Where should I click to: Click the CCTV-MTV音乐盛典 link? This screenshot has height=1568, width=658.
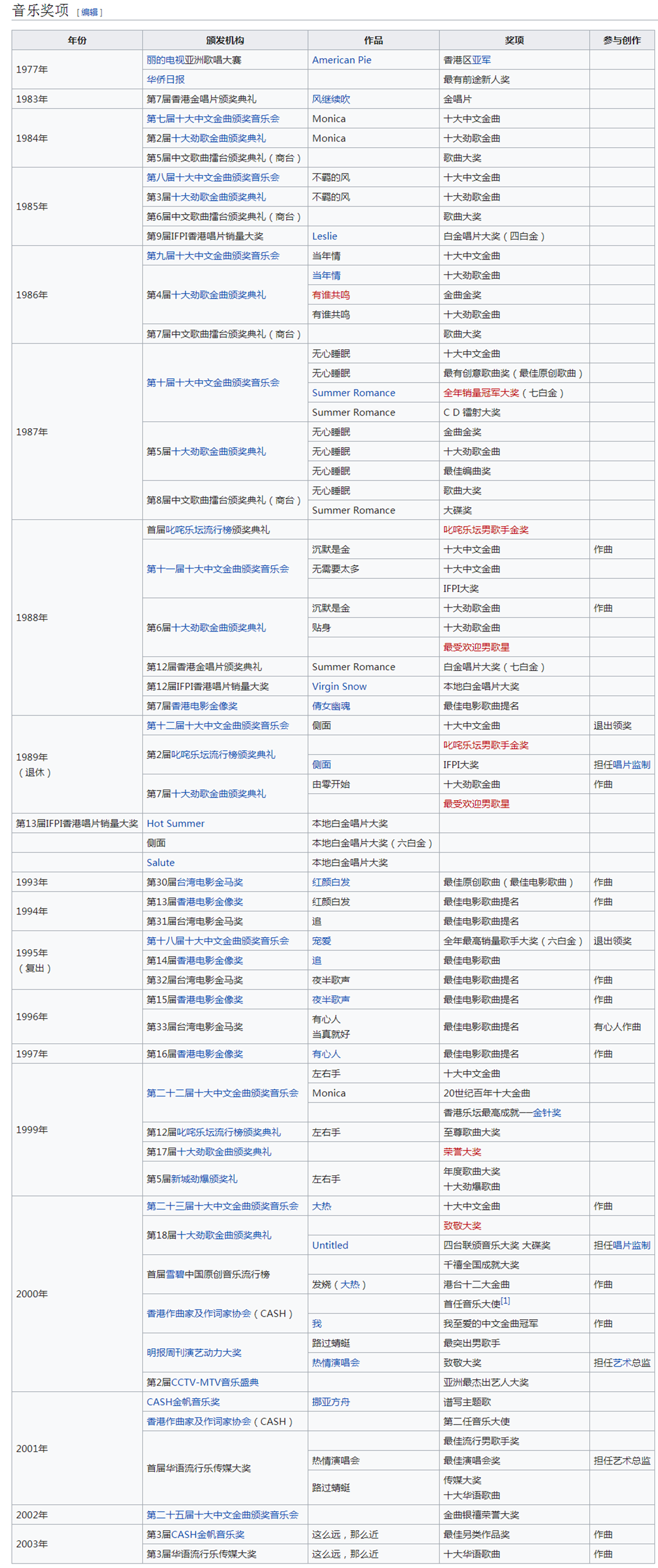pyautogui.click(x=215, y=1382)
